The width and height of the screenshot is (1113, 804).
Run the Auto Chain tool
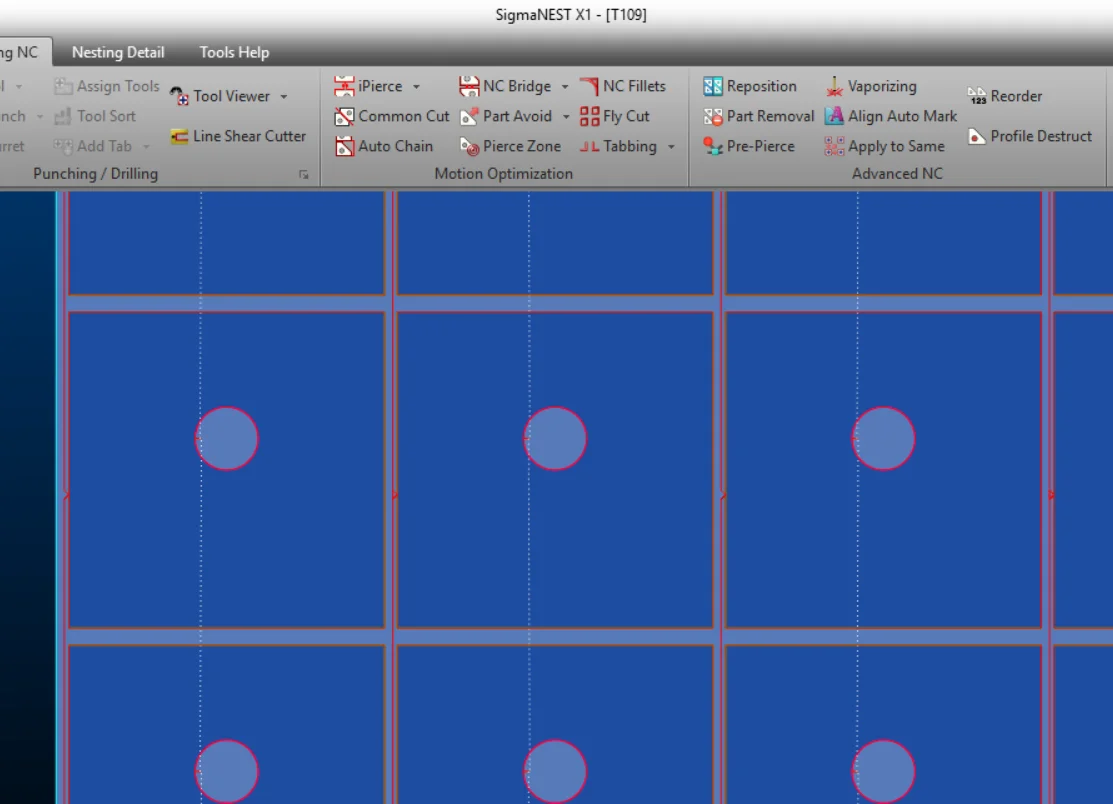pos(384,146)
